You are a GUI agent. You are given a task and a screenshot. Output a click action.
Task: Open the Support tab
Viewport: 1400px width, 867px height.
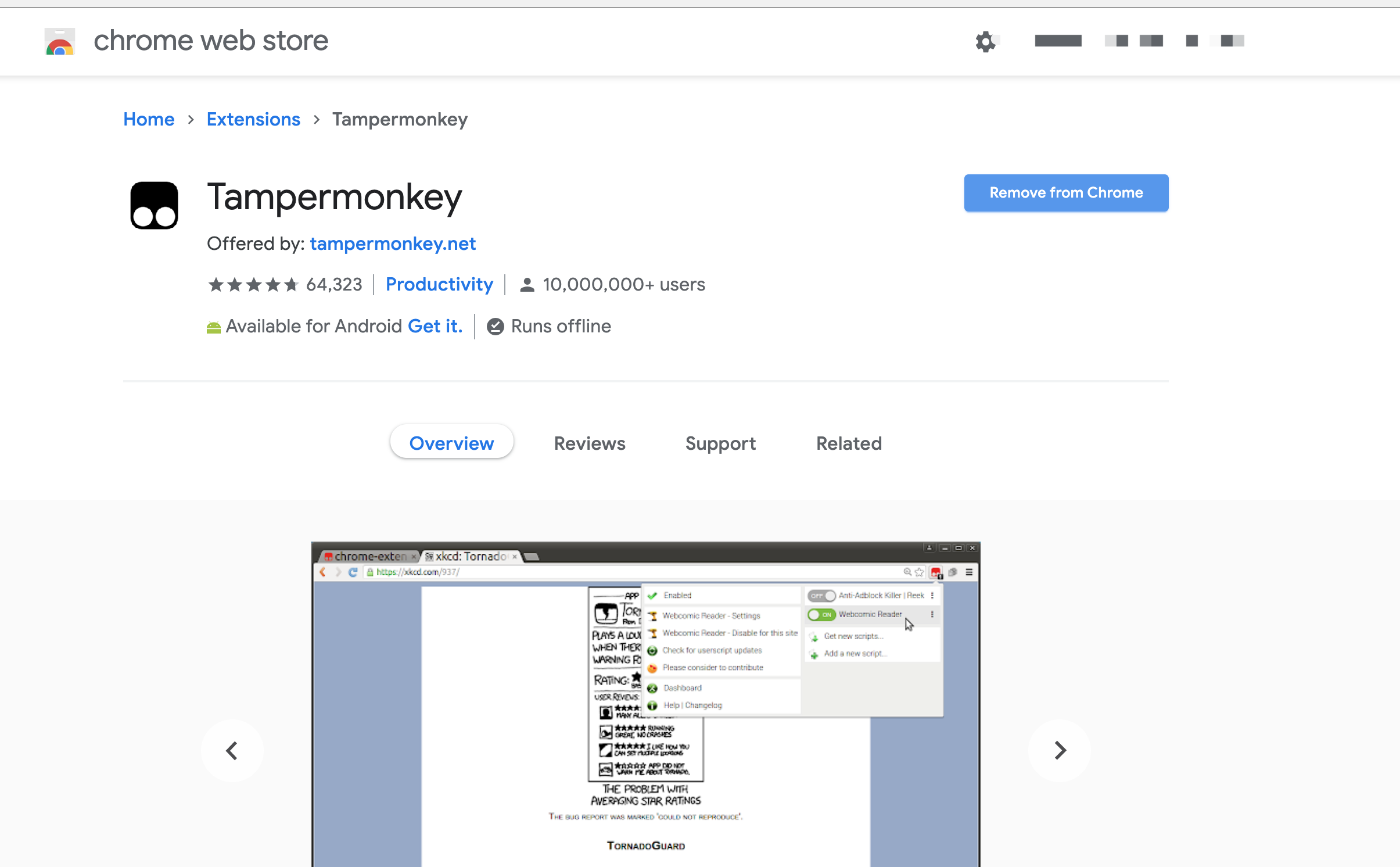click(720, 443)
